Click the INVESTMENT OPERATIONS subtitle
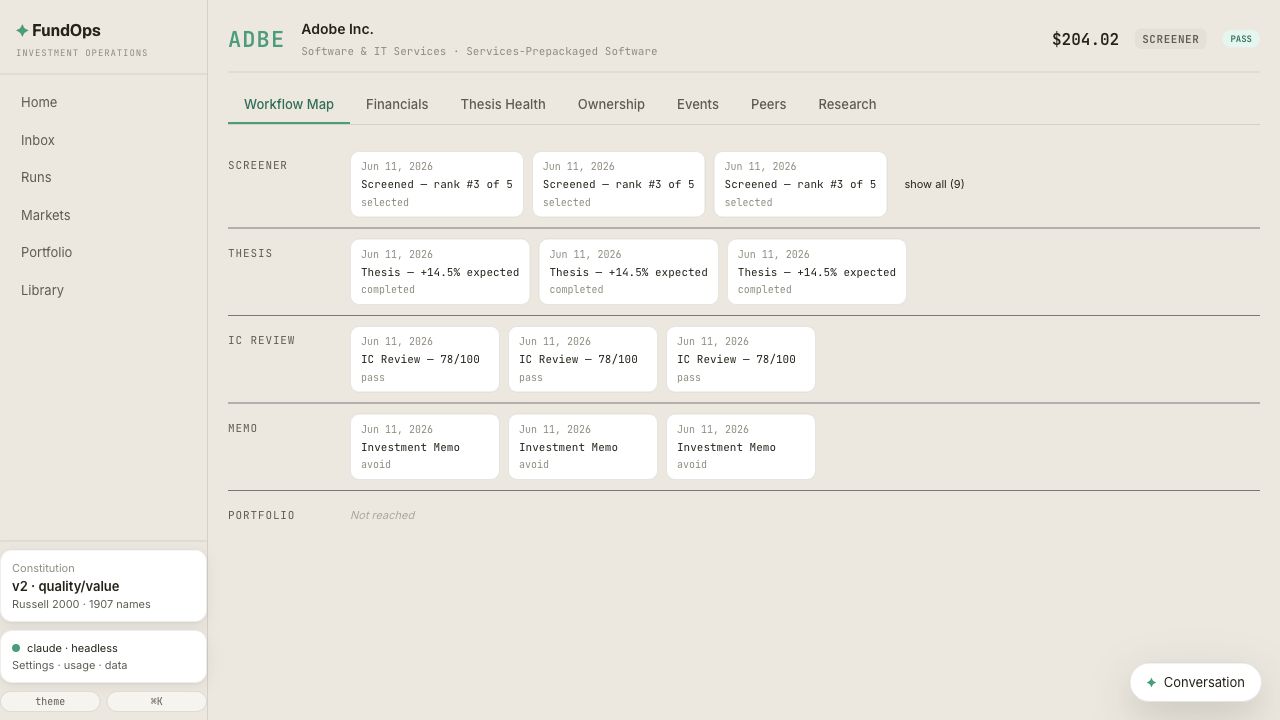This screenshot has width=1280, height=720. [x=82, y=53]
